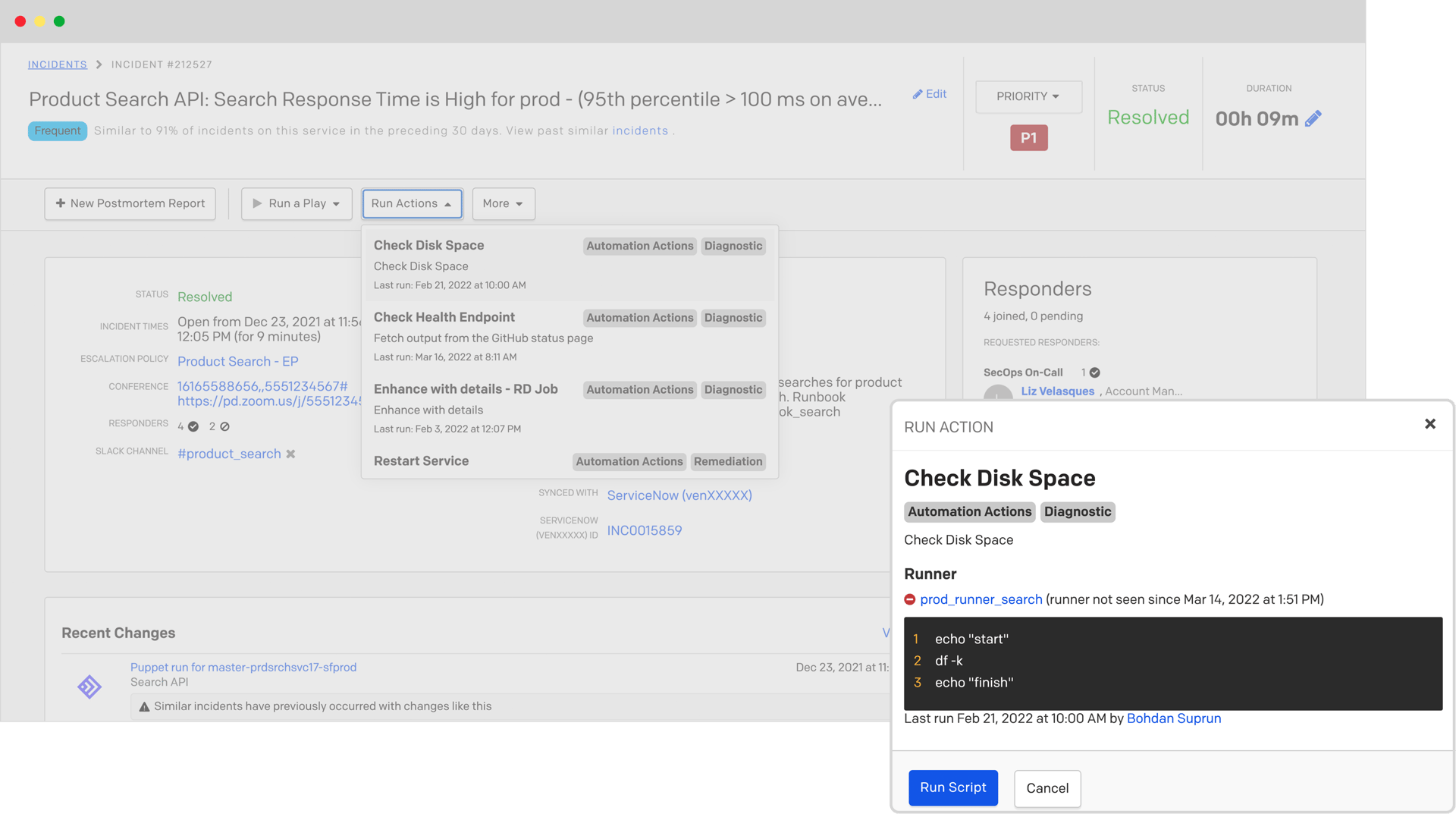Expand the Run a Play dropdown

tap(297, 203)
